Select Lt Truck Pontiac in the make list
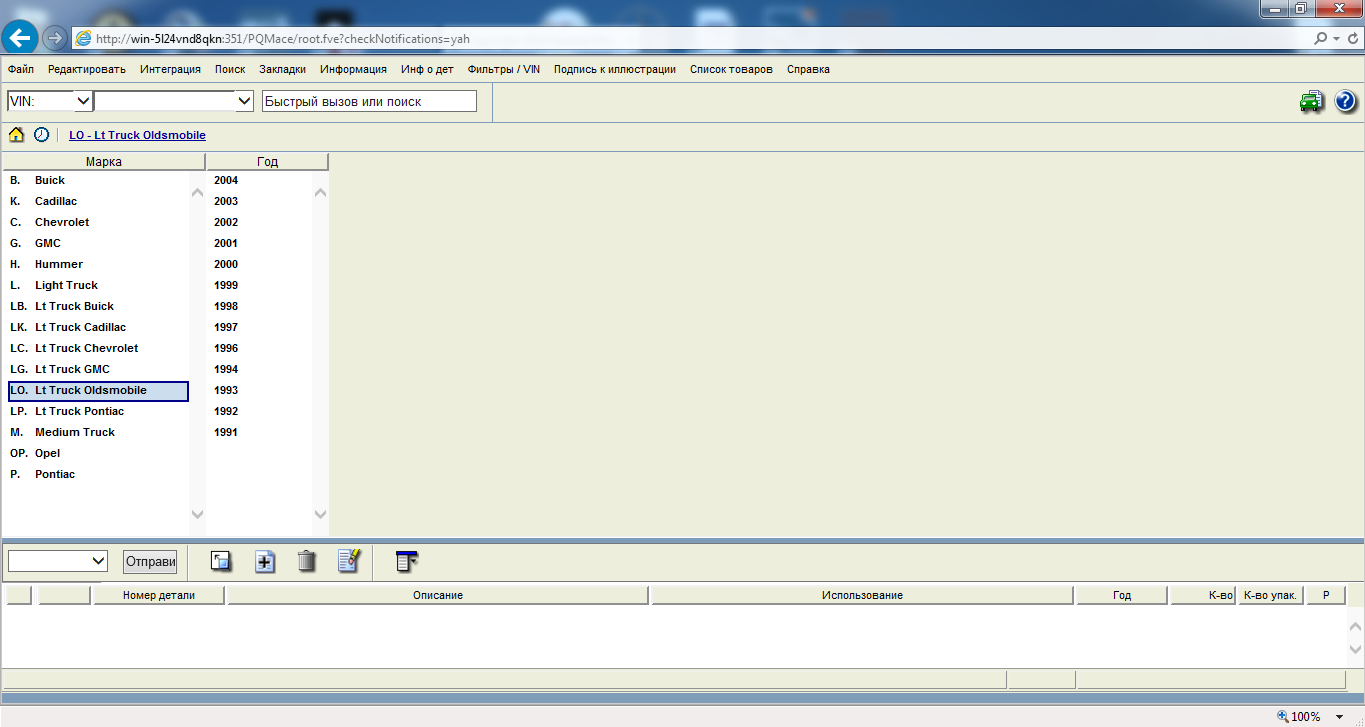 (79, 411)
